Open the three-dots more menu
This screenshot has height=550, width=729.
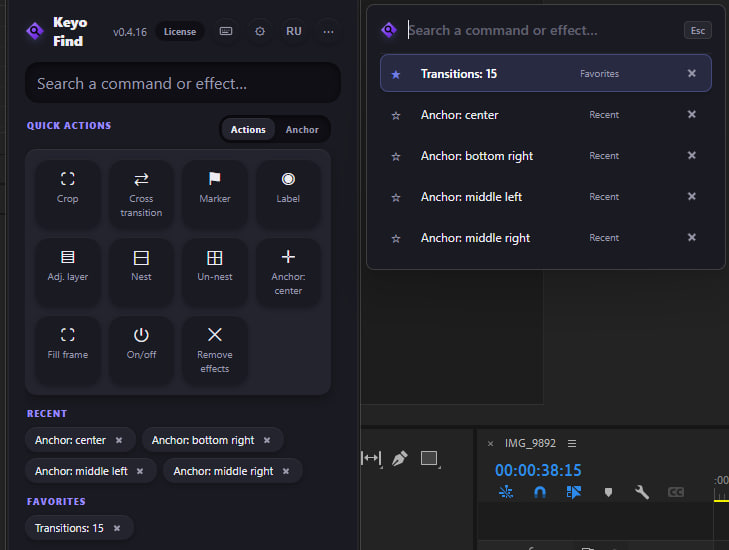coord(328,32)
